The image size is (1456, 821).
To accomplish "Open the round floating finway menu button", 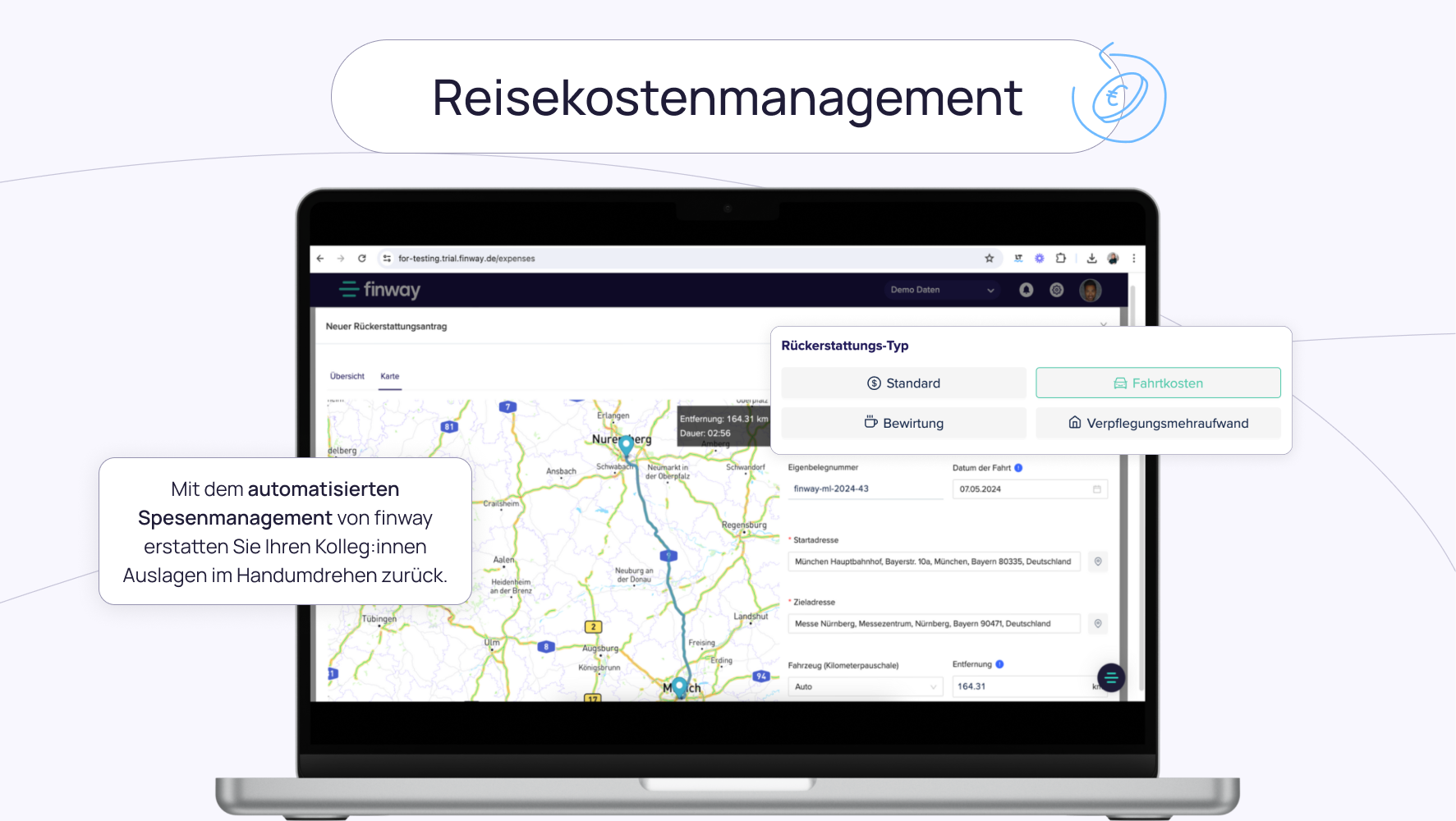I will tap(1111, 677).
